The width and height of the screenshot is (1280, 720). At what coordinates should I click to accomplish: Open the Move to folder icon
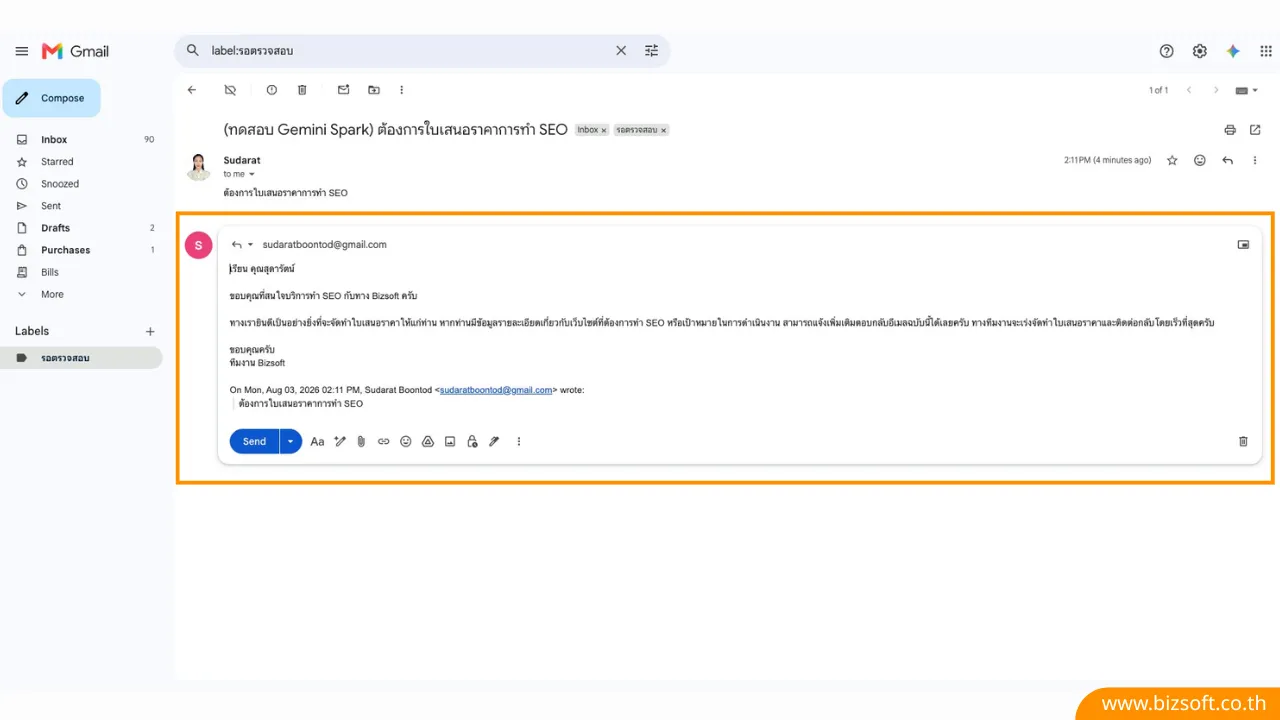374,90
